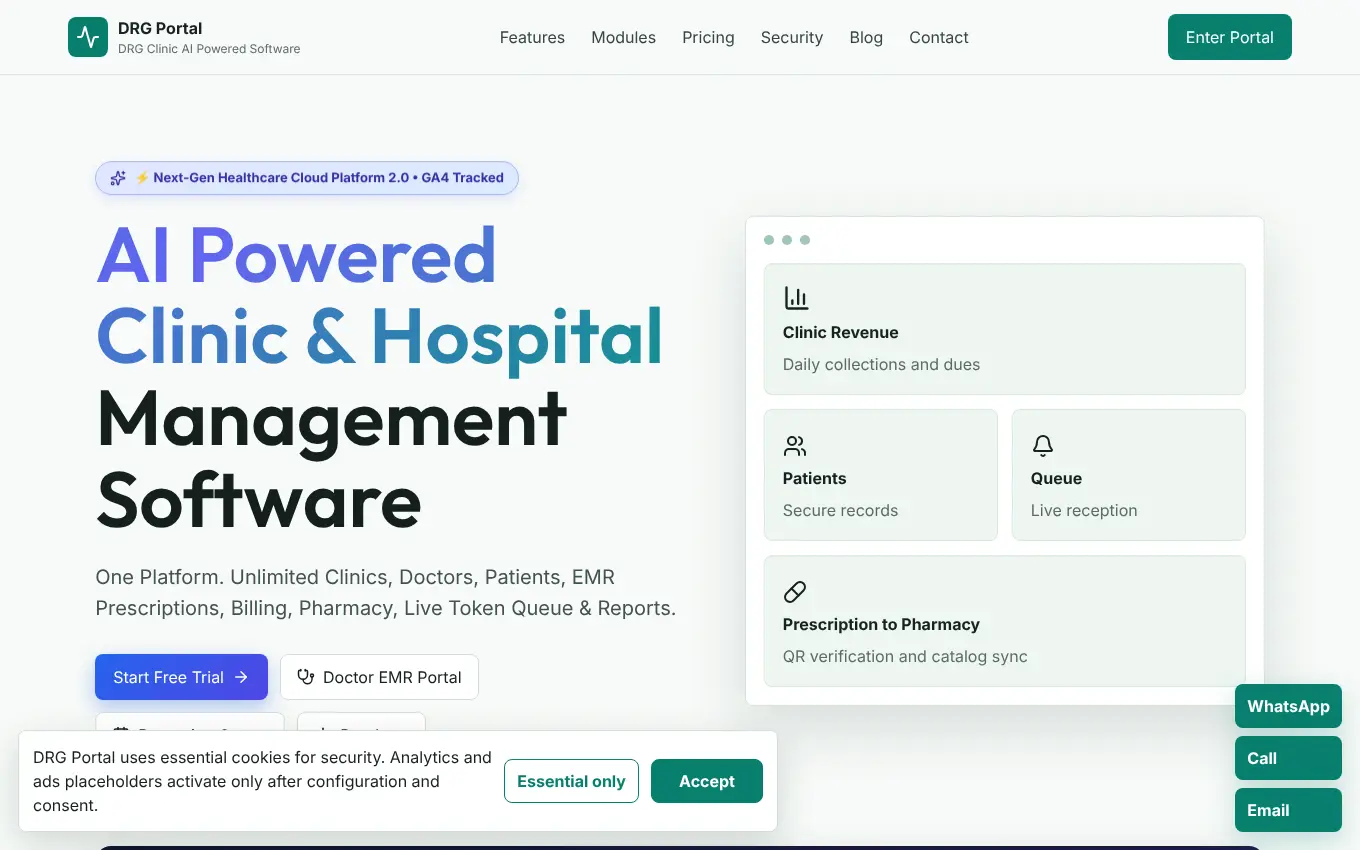Open the Modules nav item
The width and height of the screenshot is (1360, 850).
pos(623,37)
